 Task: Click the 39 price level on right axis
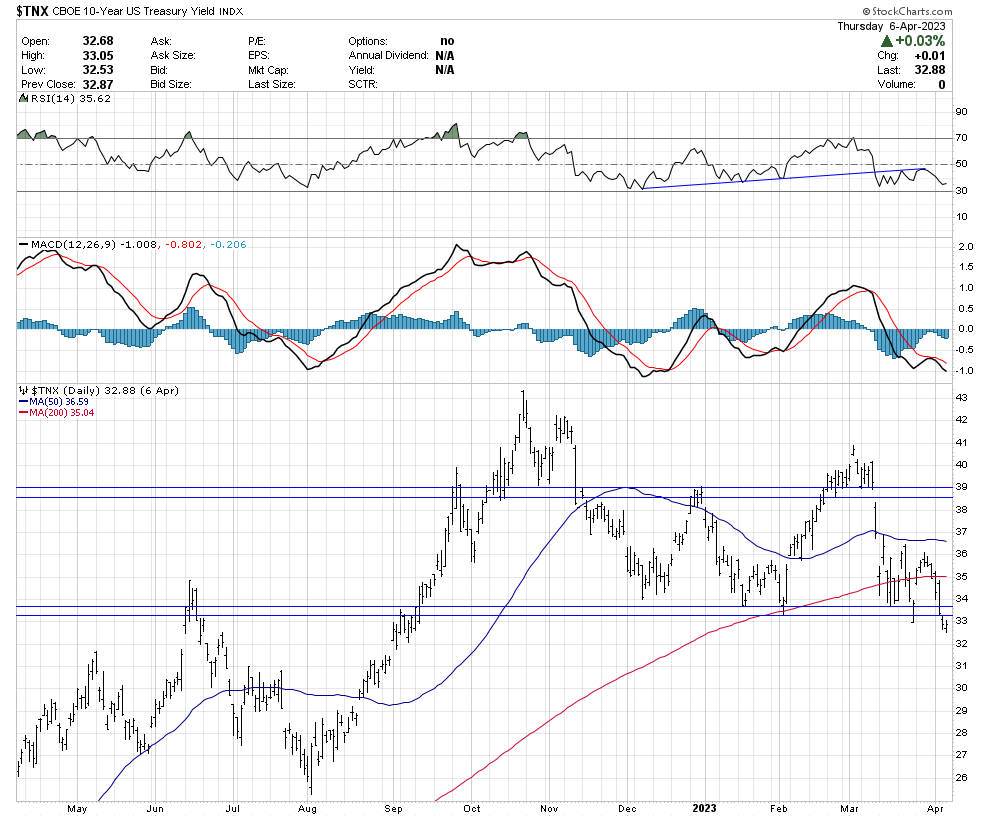coord(961,487)
